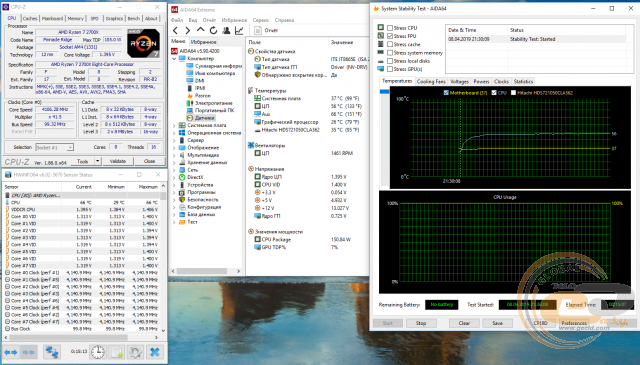The height and width of the screenshot is (365, 640).
Task: Click the Stop button in stability test
Action: (x=421, y=323)
